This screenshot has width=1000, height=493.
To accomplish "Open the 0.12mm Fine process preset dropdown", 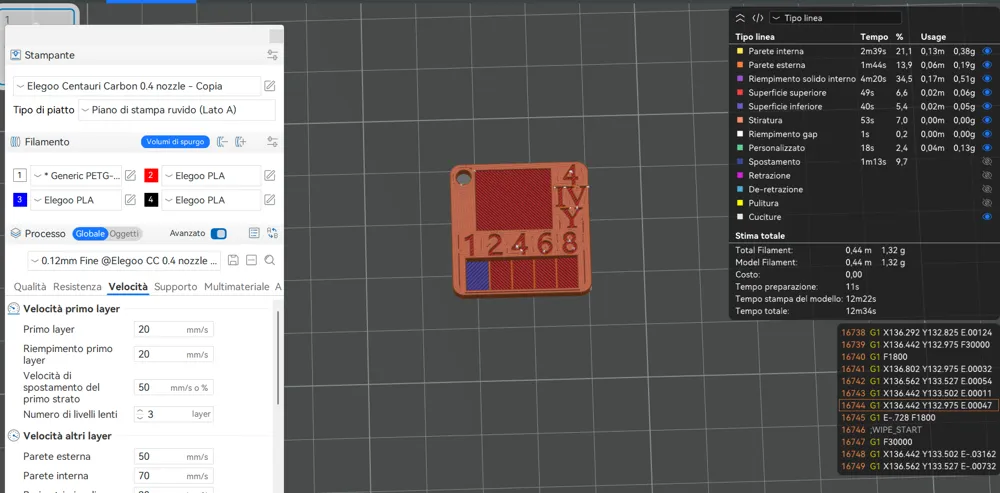I will click(124, 260).
